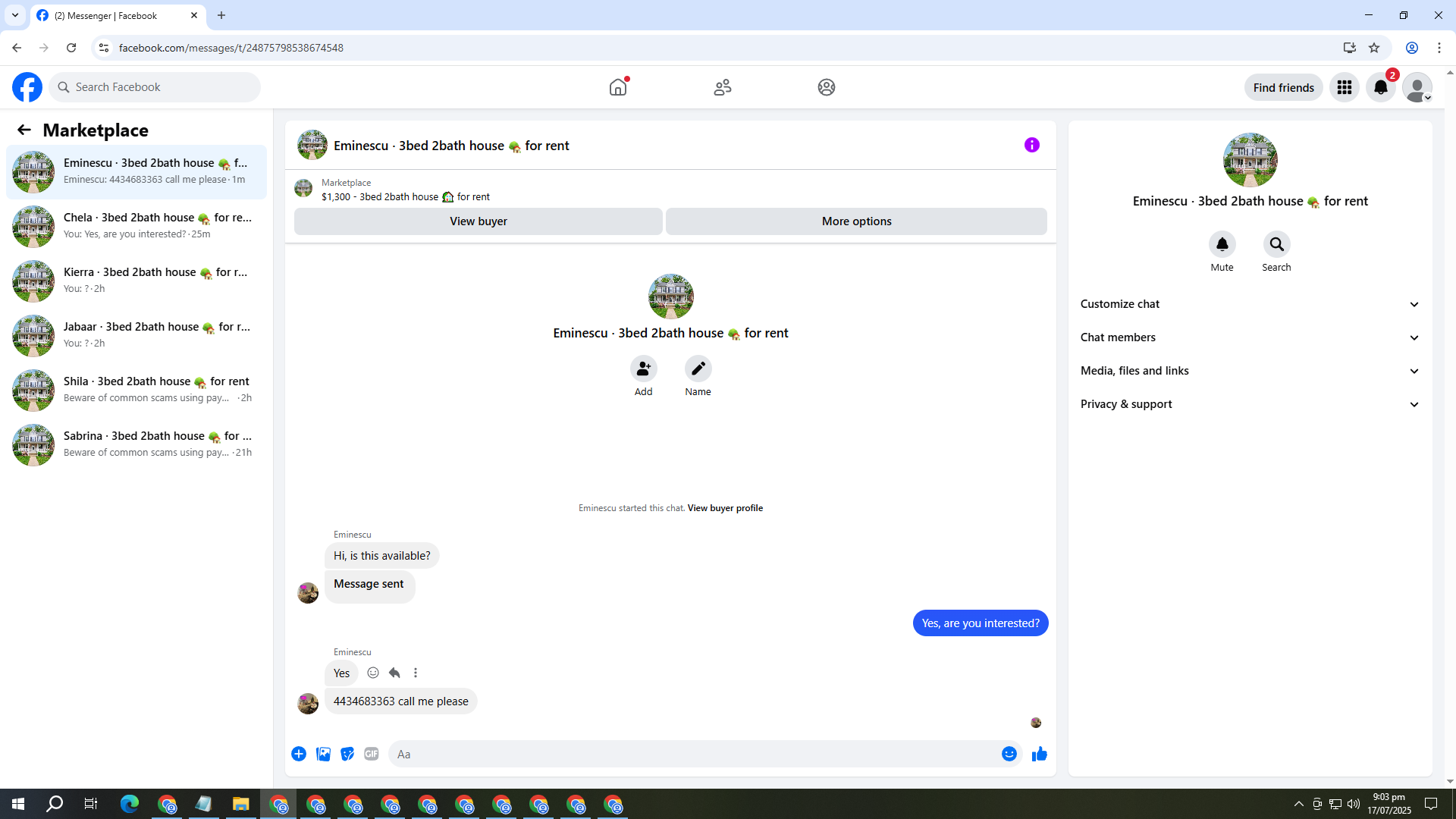Viewport: 1456px width, 819px height.
Task: Open the Windows Start menu
Action: pos(18,804)
